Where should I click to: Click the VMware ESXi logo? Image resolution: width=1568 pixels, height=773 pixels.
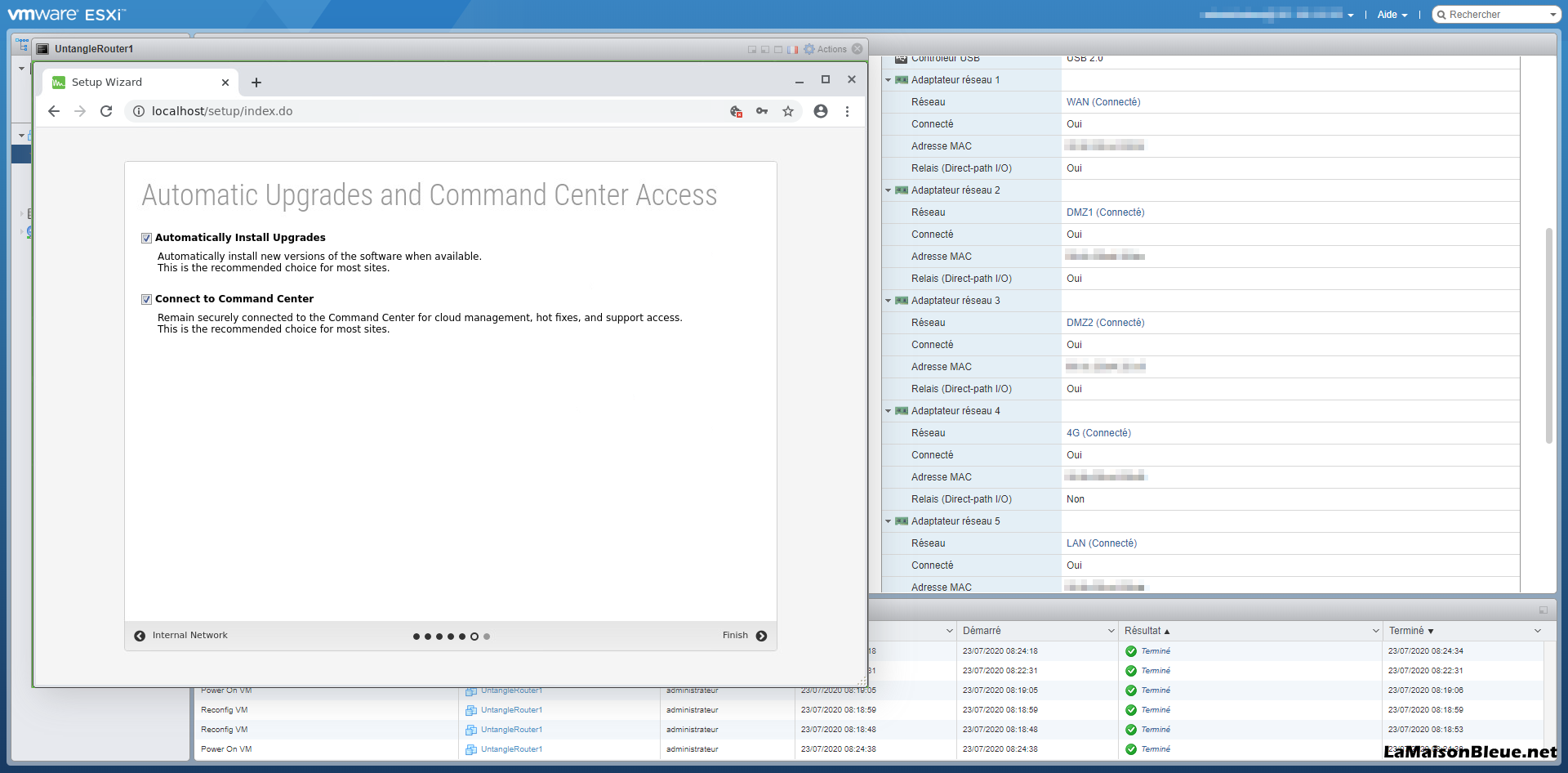point(66,15)
